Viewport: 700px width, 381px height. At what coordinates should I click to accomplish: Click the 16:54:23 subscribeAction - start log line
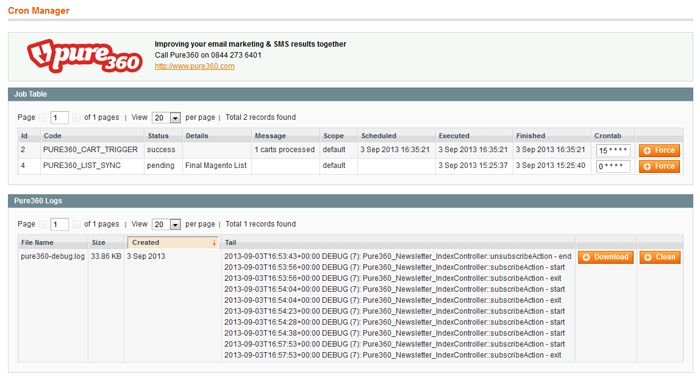(x=395, y=311)
